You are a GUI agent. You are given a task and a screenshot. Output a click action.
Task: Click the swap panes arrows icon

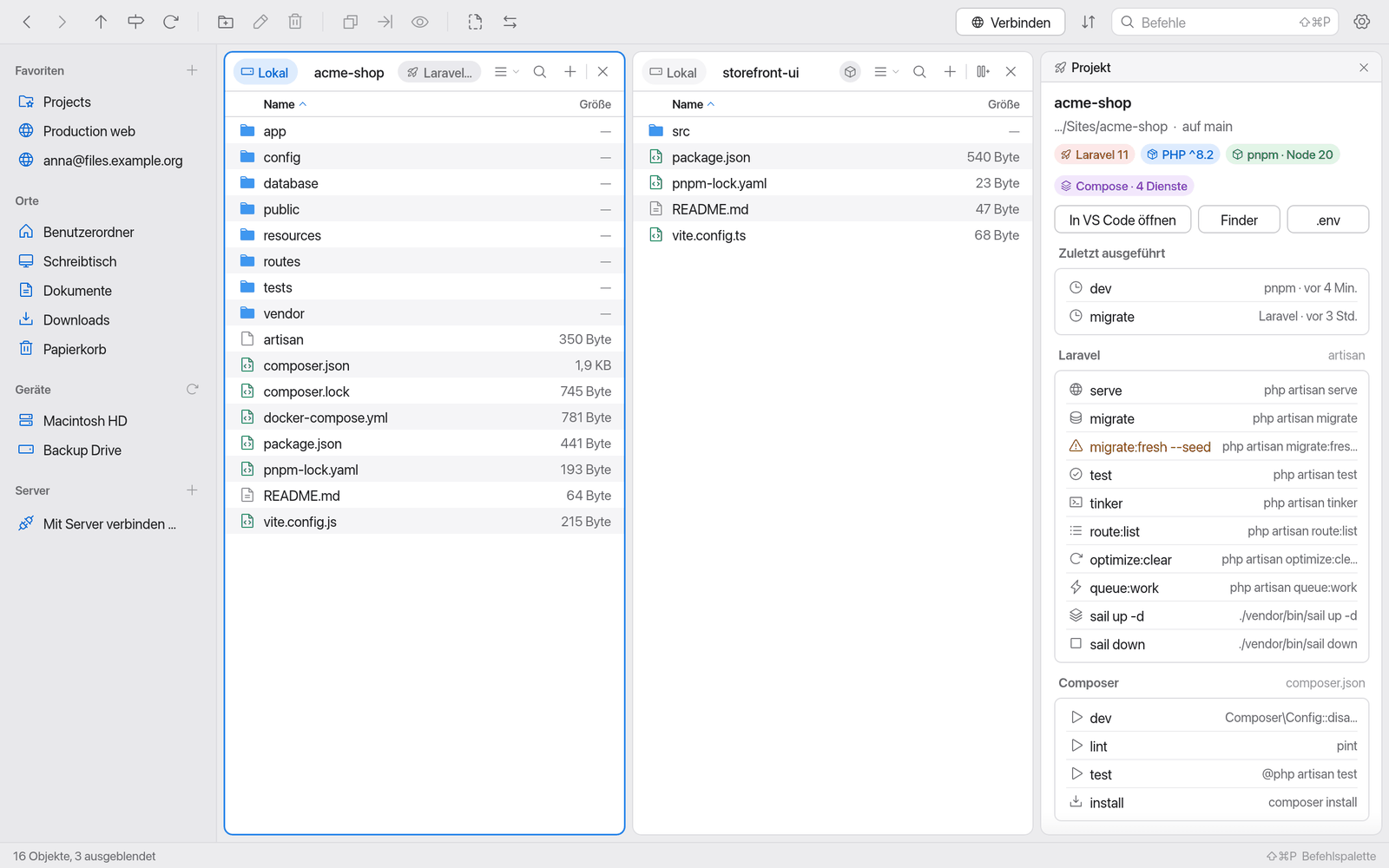coord(510,22)
